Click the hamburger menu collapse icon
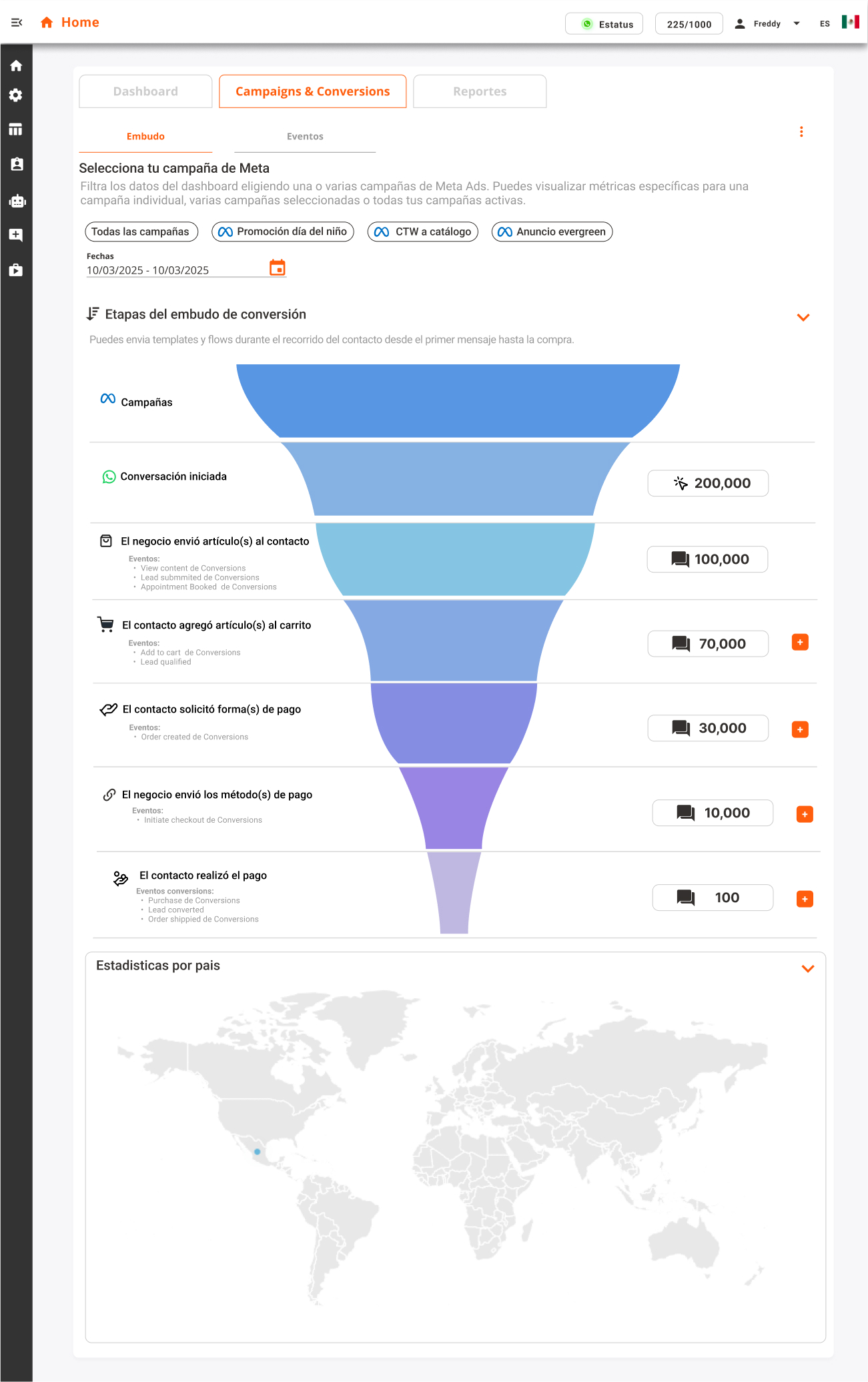The image size is (868, 1382). coord(17,23)
